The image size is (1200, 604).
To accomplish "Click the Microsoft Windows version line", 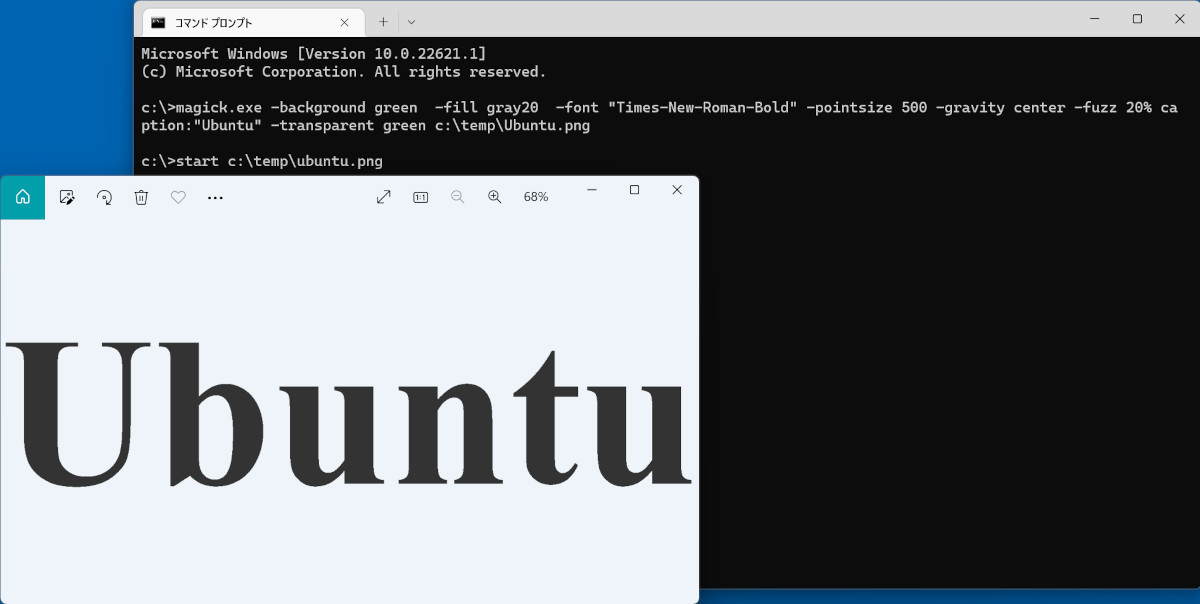I will point(314,53).
